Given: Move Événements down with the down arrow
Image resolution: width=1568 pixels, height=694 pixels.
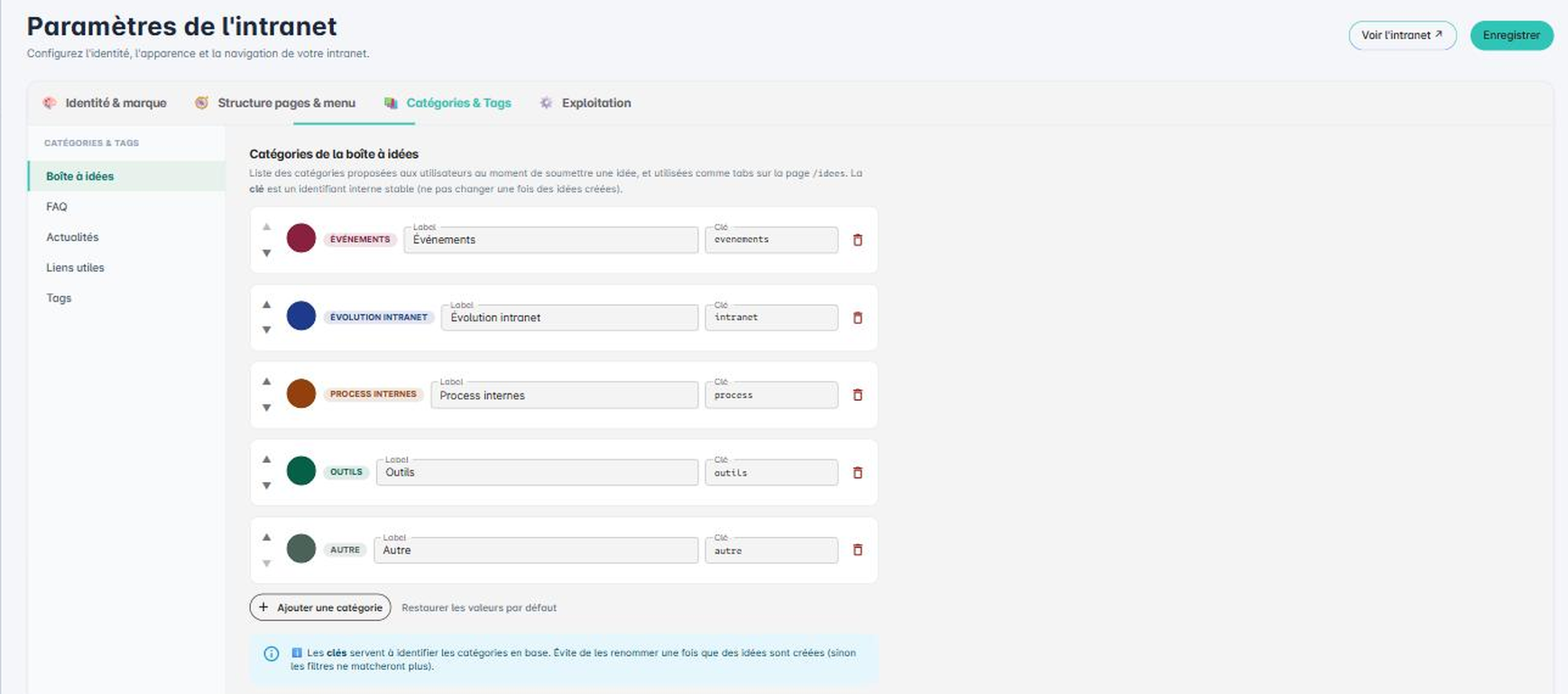Looking at the screenshot, I should pos(266,254).
